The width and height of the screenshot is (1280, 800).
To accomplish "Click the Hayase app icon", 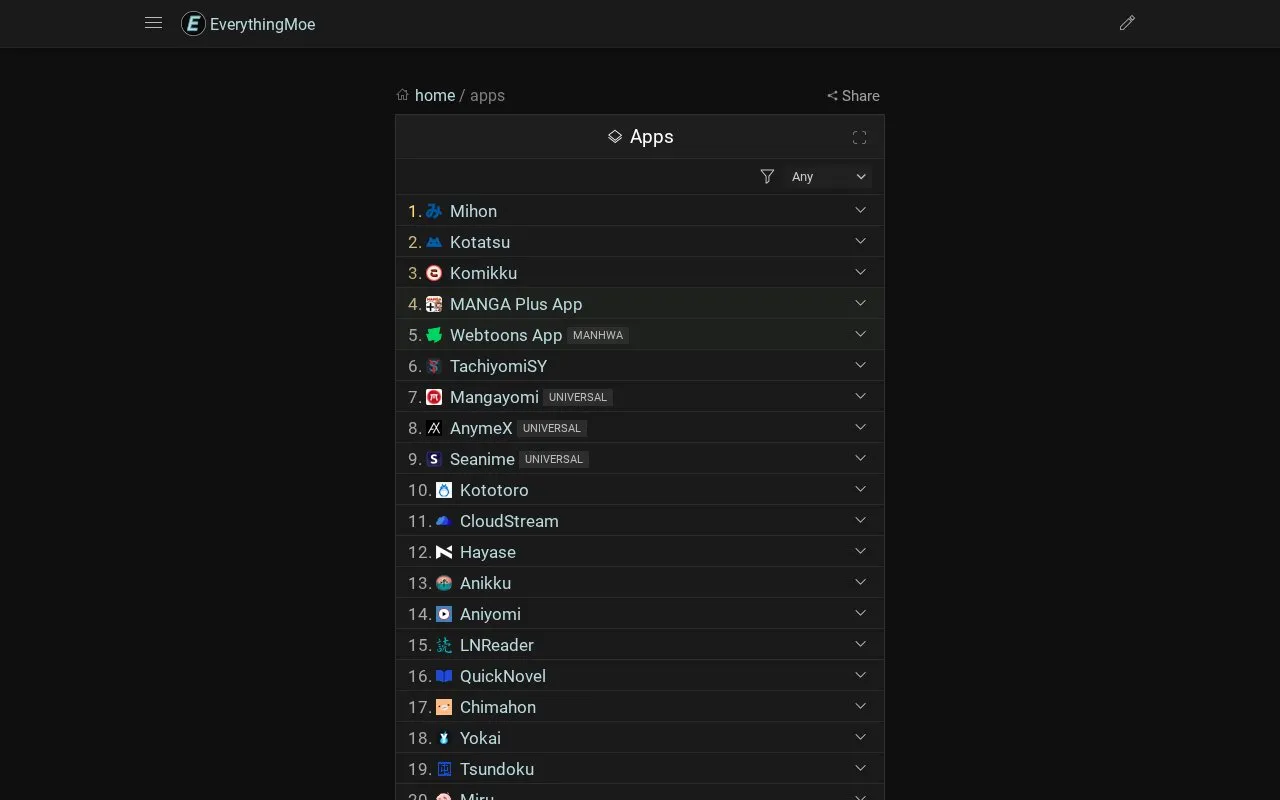I will pos(444,552).
